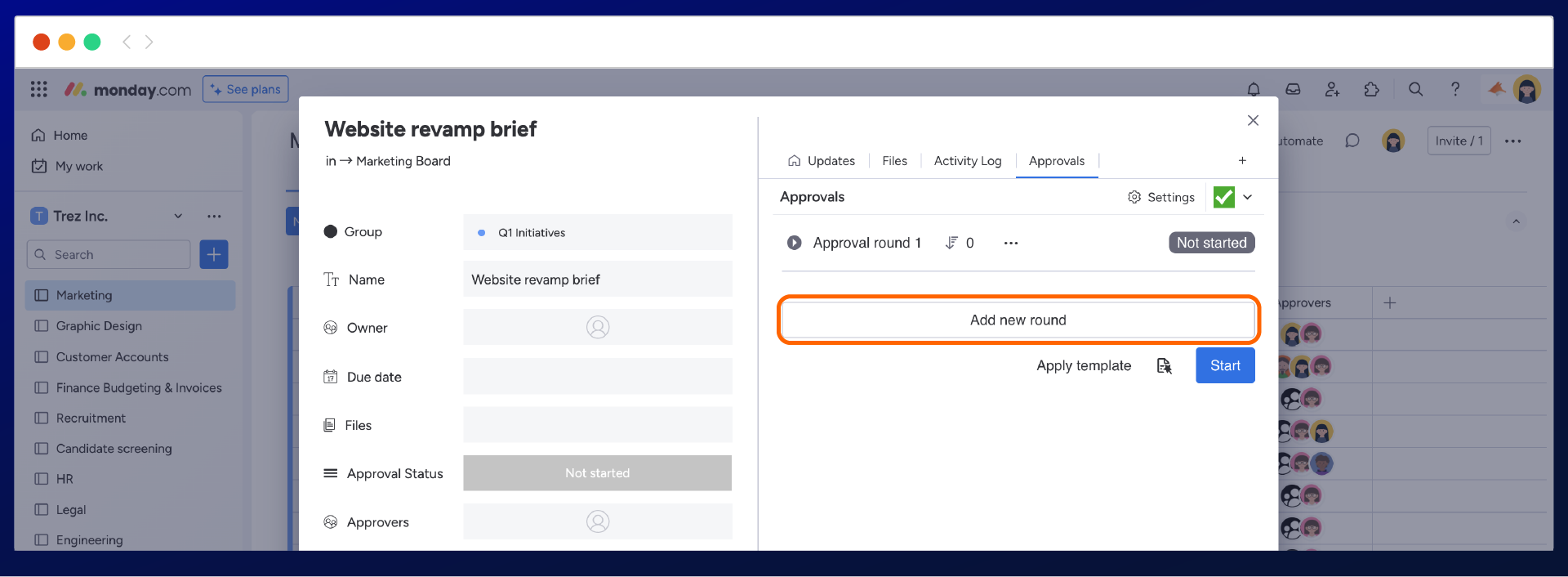
Task: Open the Approval Status Not started cell
Action: (x=598, y=473)
